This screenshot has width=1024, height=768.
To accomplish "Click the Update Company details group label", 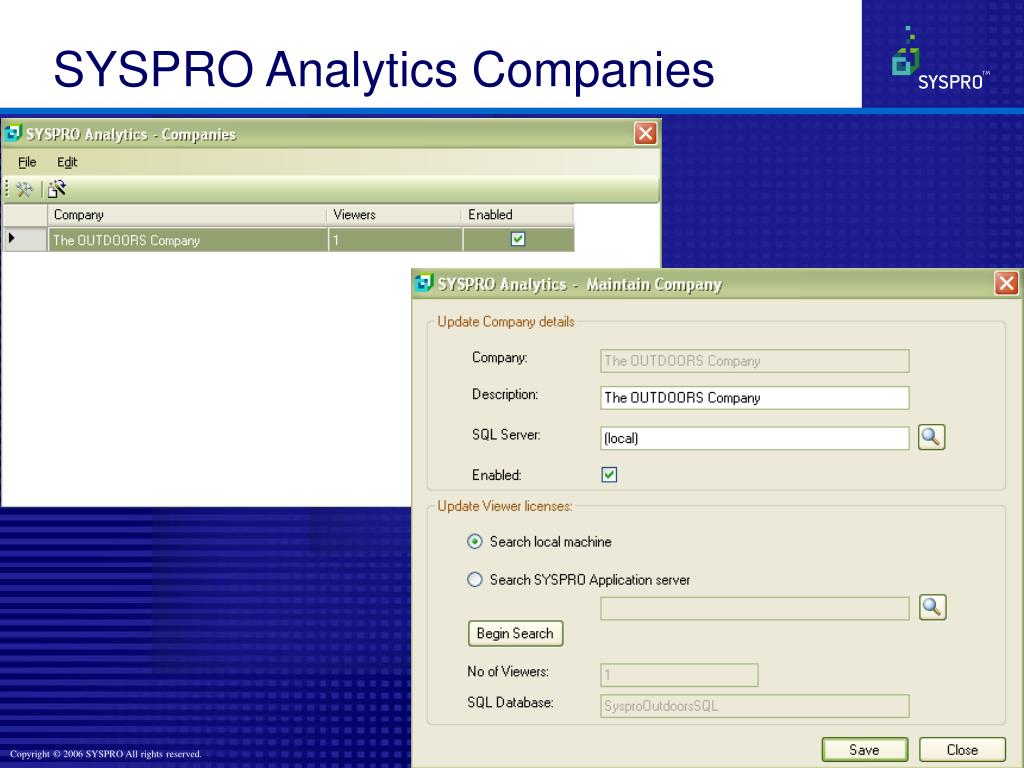I will 506,321.
